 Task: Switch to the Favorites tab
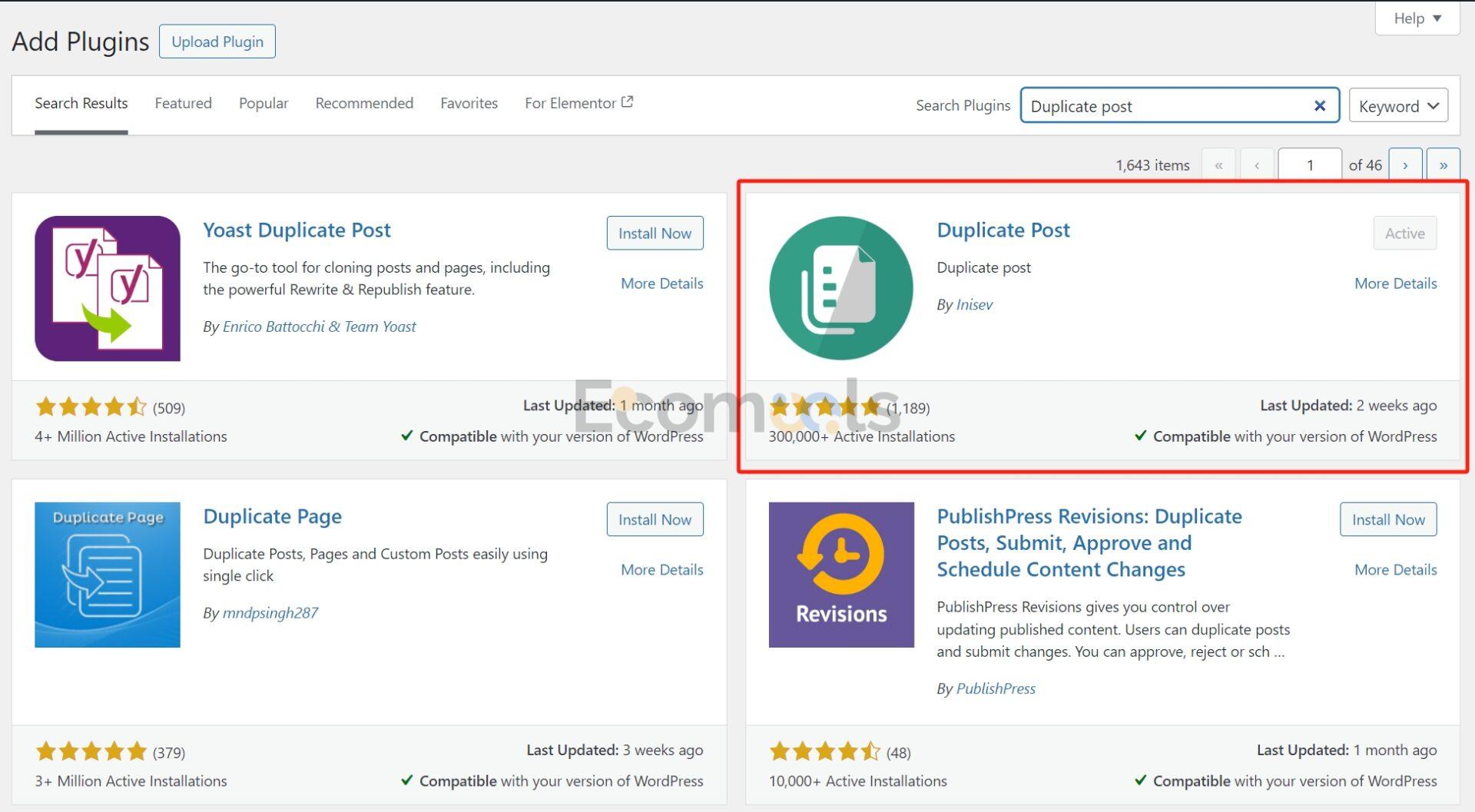[x=469, y=103]
